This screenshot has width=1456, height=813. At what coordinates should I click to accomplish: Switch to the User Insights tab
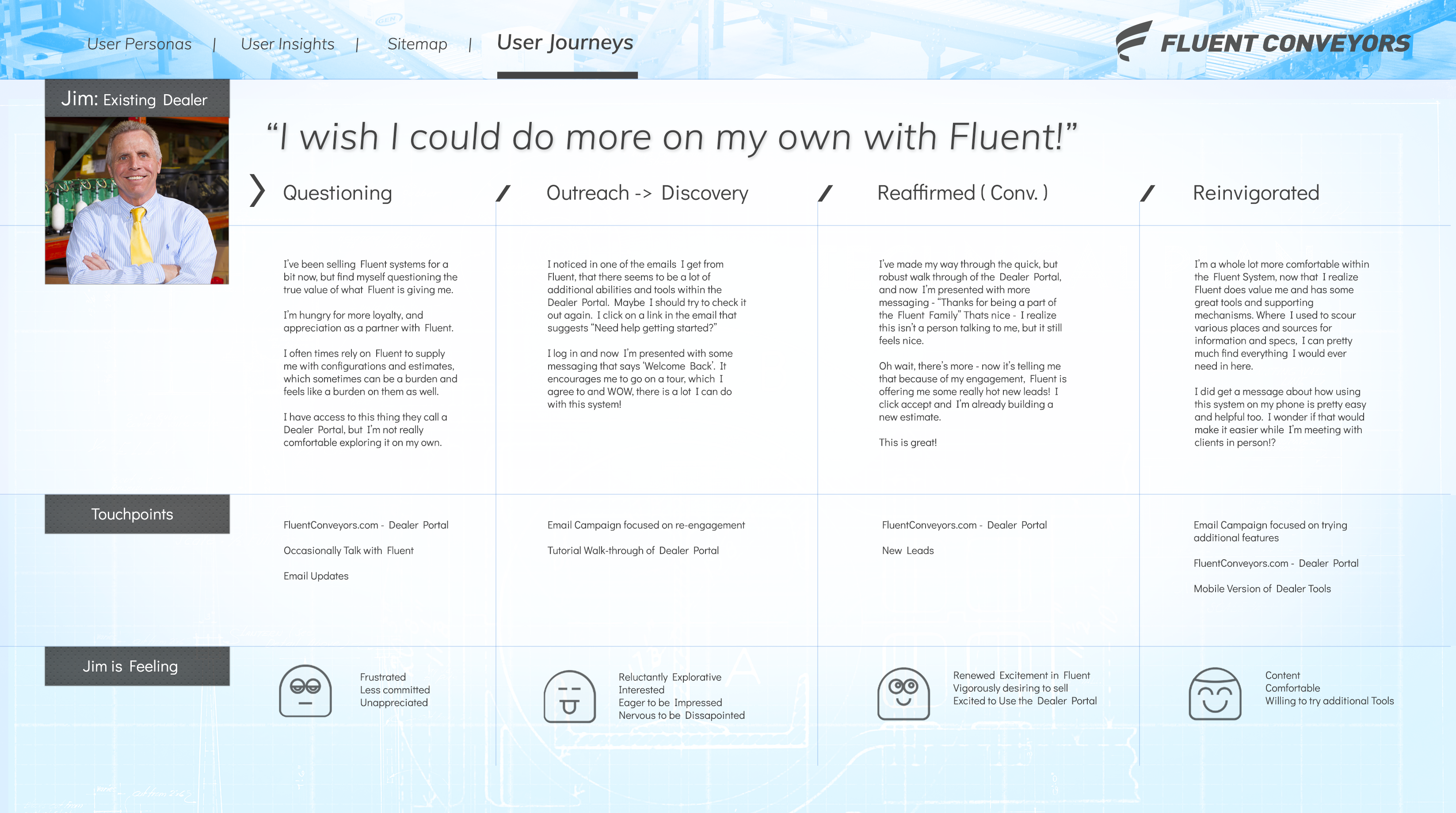coord(287,44)
